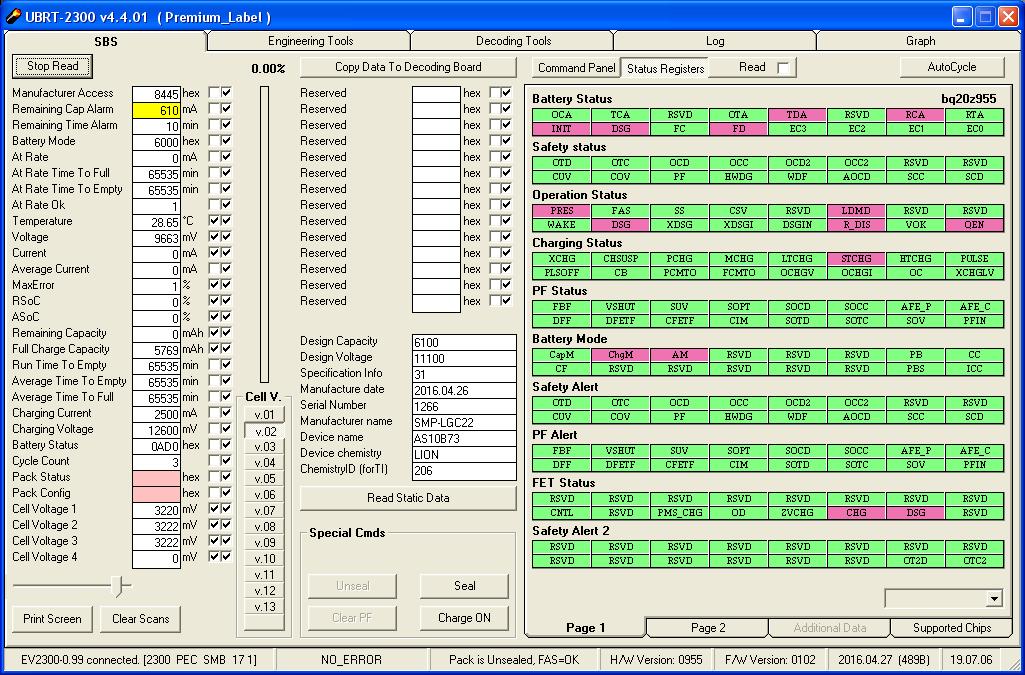Click the Remaining Cap Alarm value field

156,110
